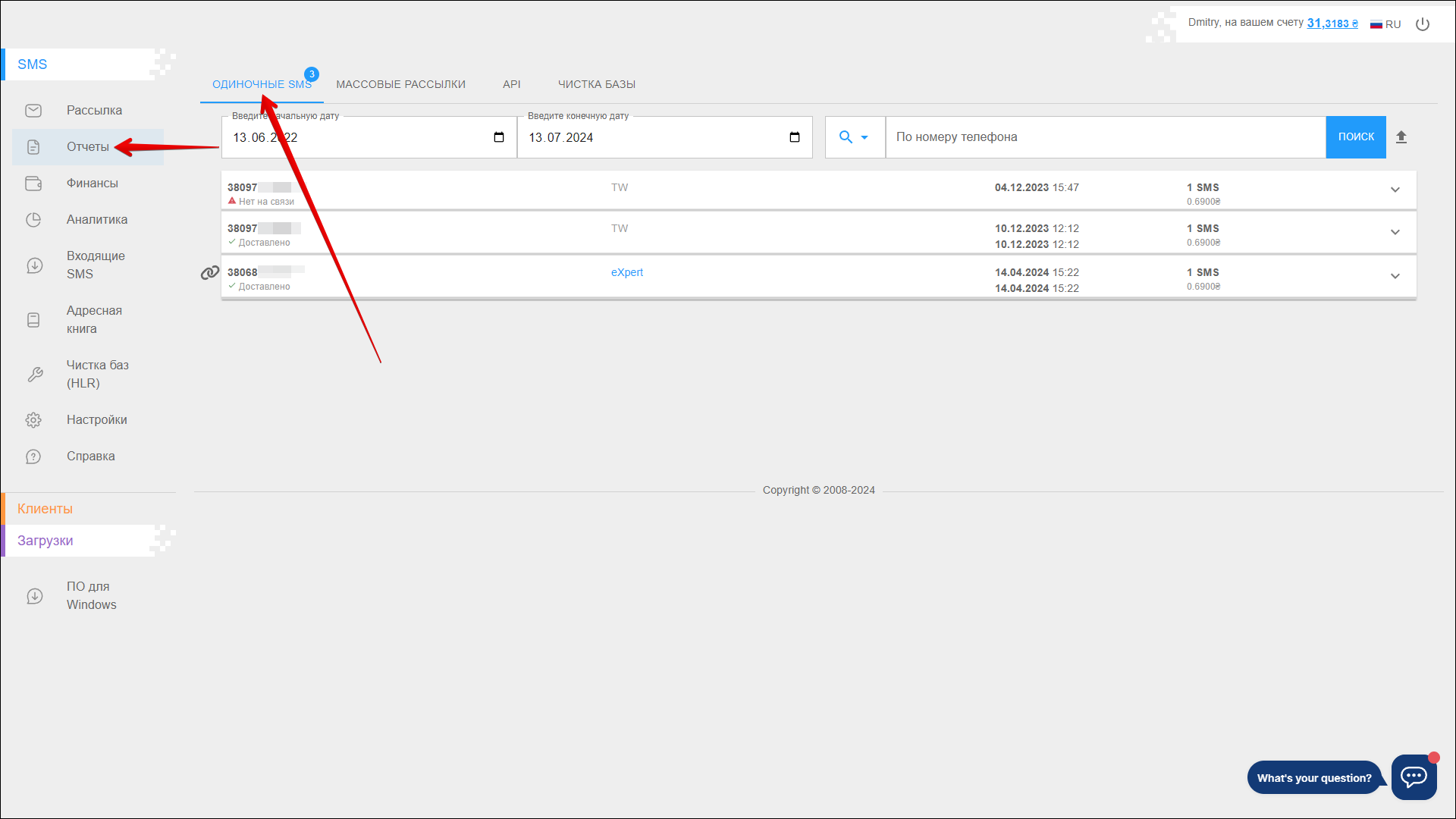Click the Чистка баз wrench icon

click(34, 375)
